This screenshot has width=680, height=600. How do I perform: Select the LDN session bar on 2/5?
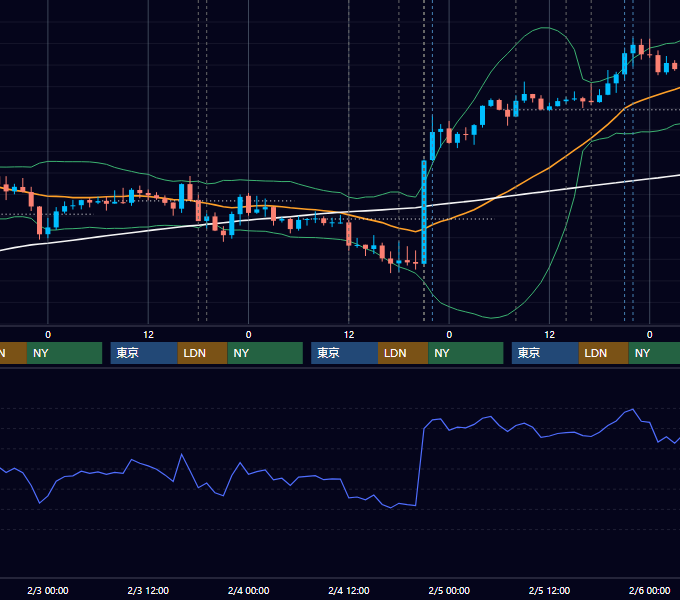(604, 353)
